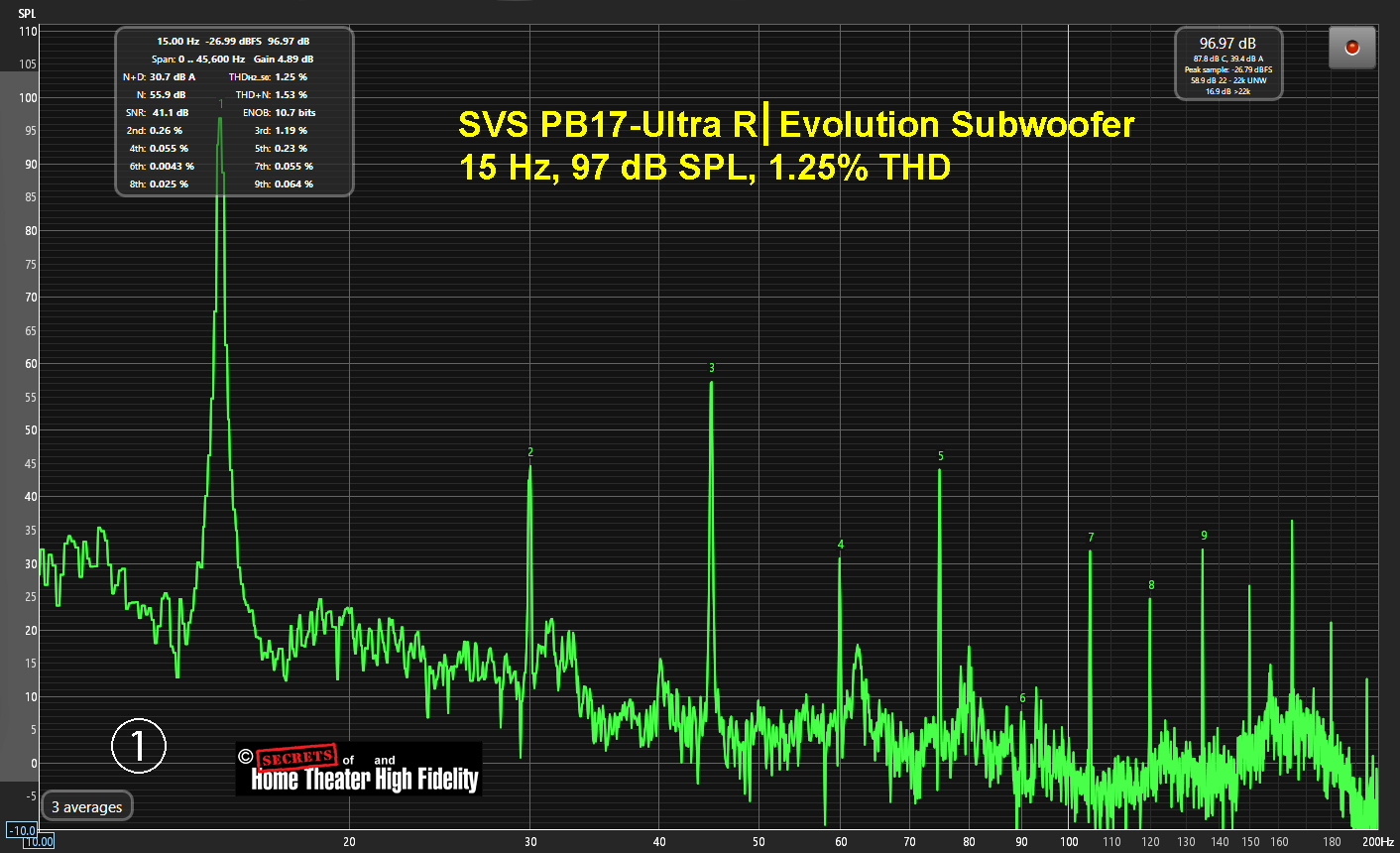Click the -10.0 SPL axis limit field

pos(21,830)
